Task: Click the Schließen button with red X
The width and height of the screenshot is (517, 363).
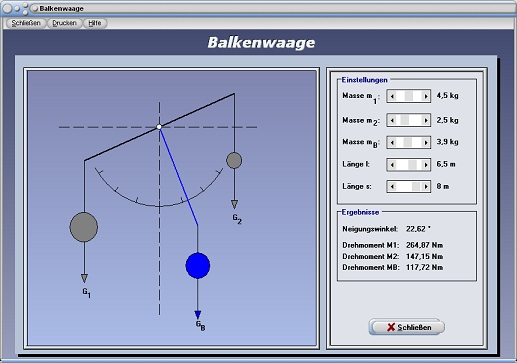Action: (407, 327)
